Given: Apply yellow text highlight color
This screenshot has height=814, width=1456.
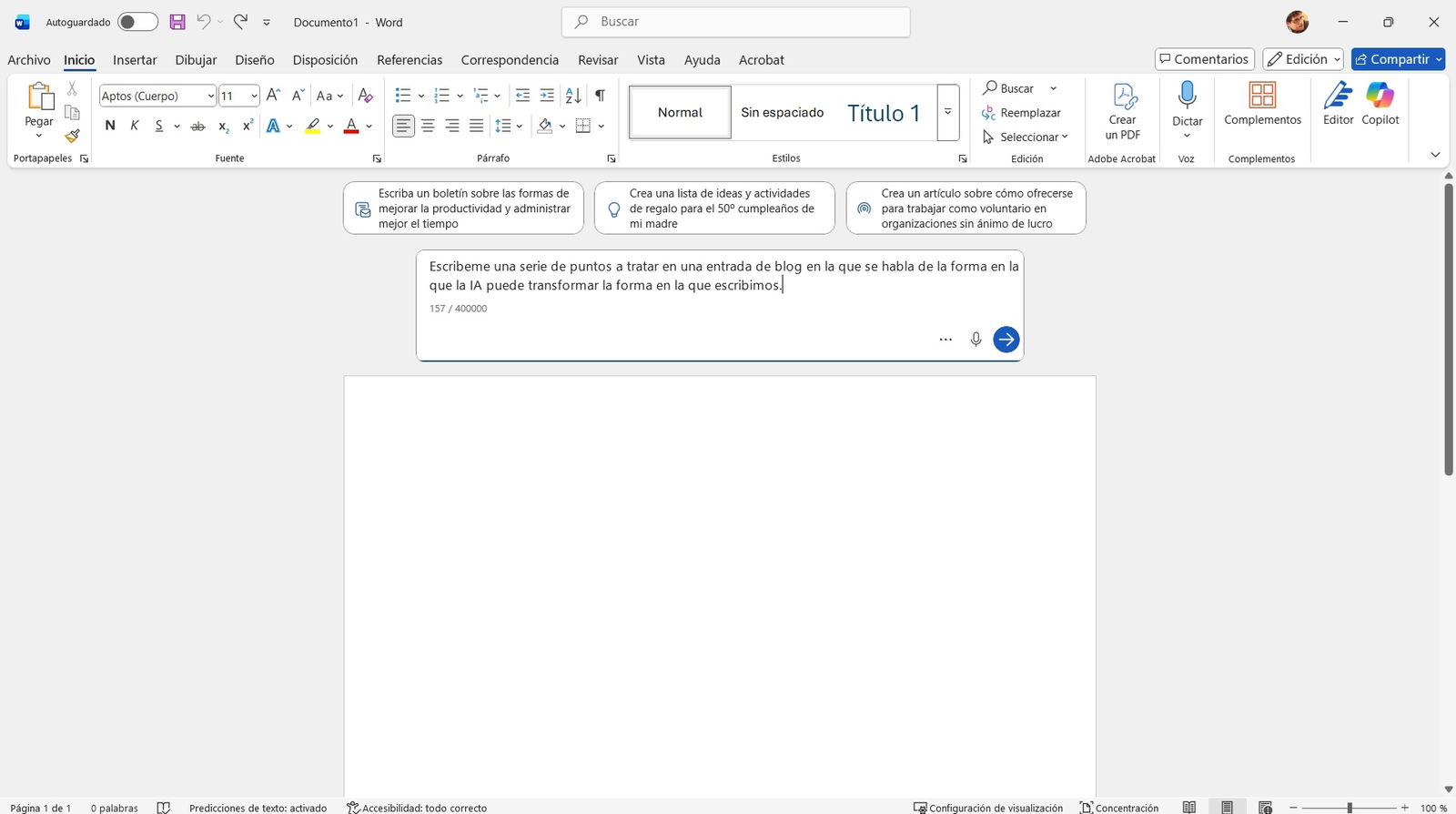Looking at the screenshot, I should coord(313,127).
